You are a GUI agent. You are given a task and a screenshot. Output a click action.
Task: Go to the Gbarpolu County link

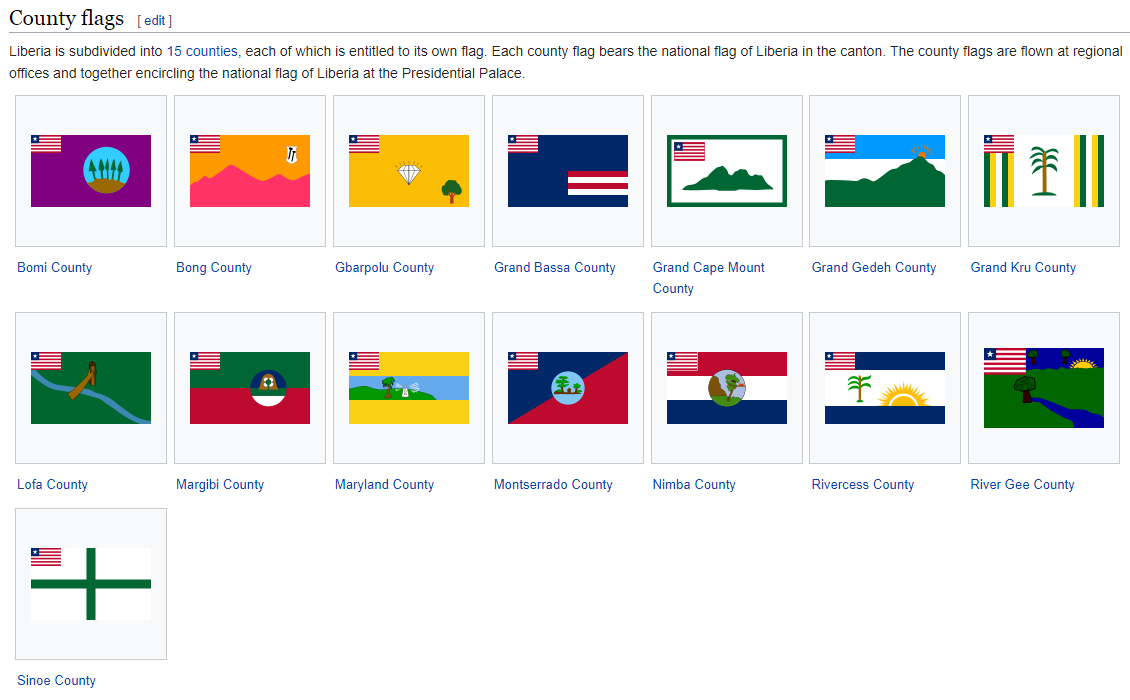(385, 267)
